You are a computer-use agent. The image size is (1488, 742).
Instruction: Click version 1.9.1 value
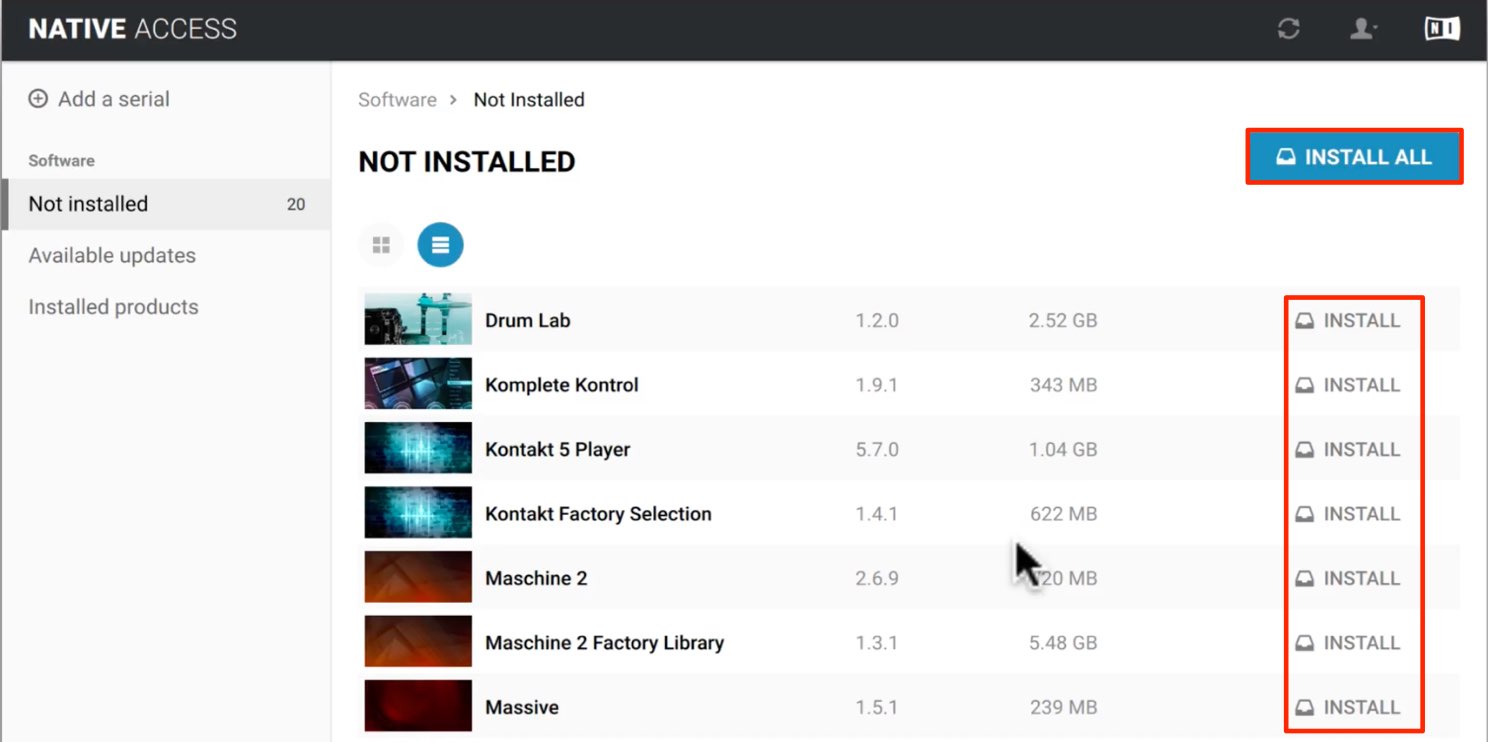click(877, 385)
